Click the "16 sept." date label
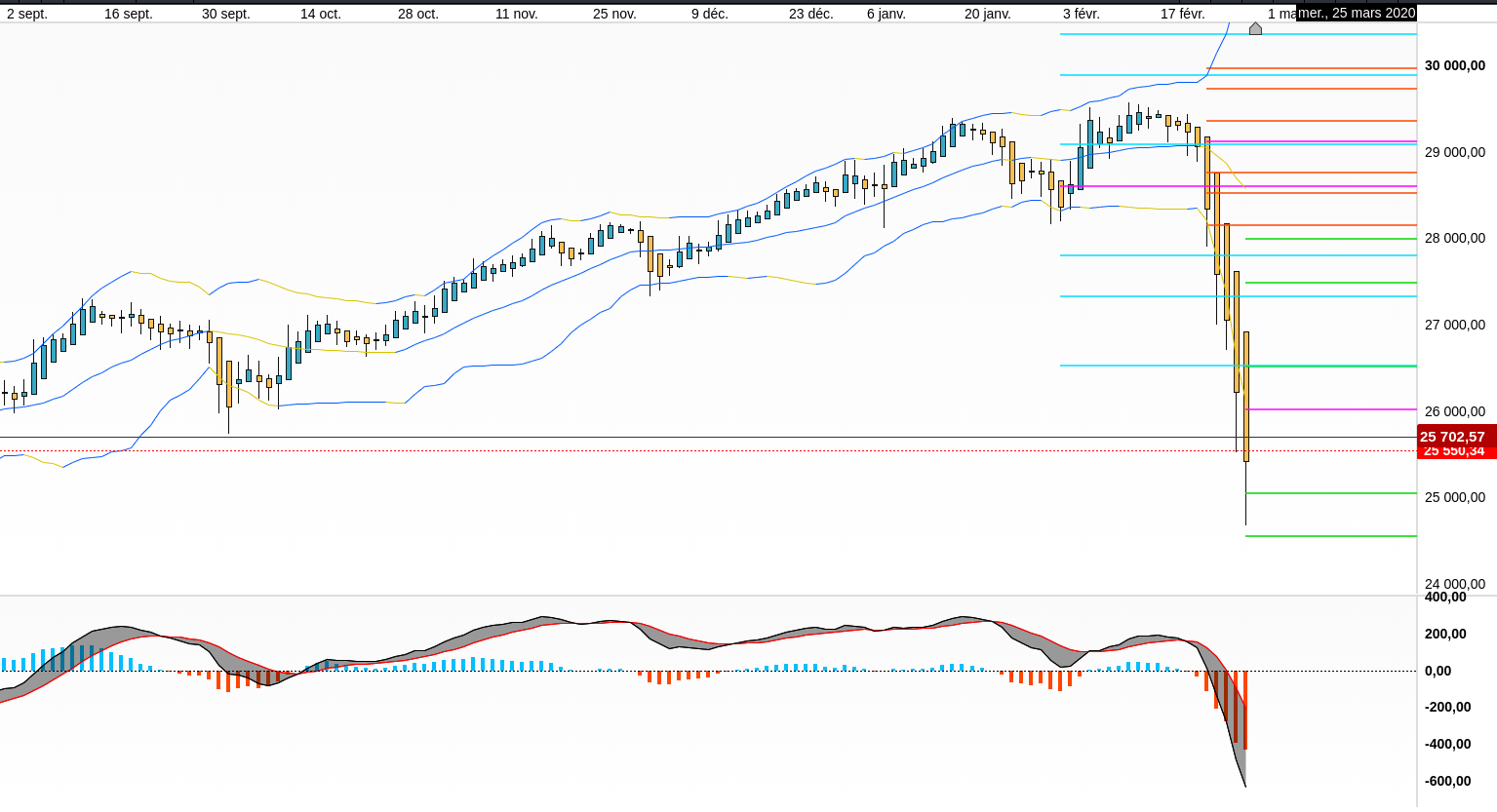 [x=129, y=14]
